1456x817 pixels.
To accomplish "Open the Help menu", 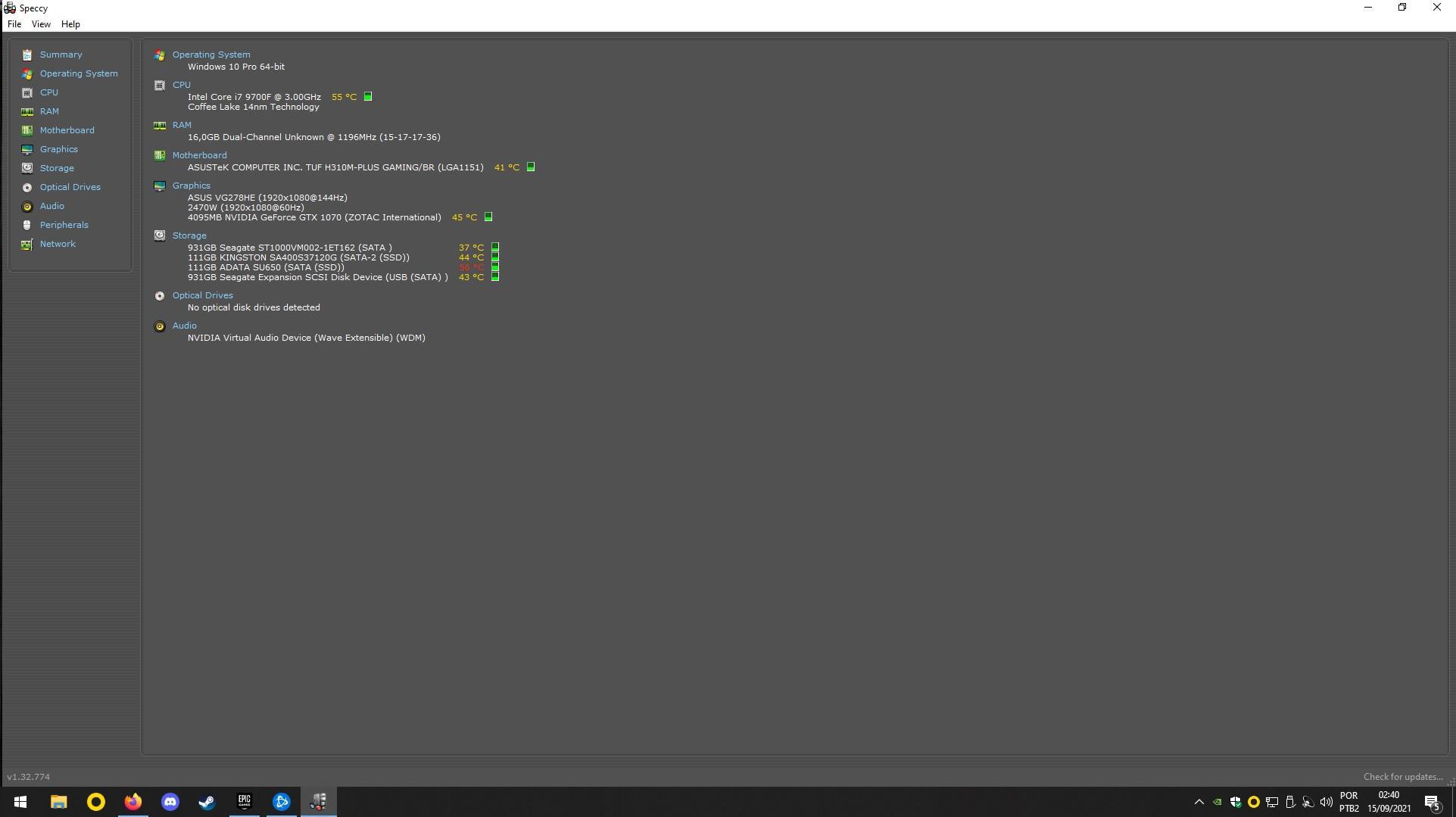I will tap(70, 24).
